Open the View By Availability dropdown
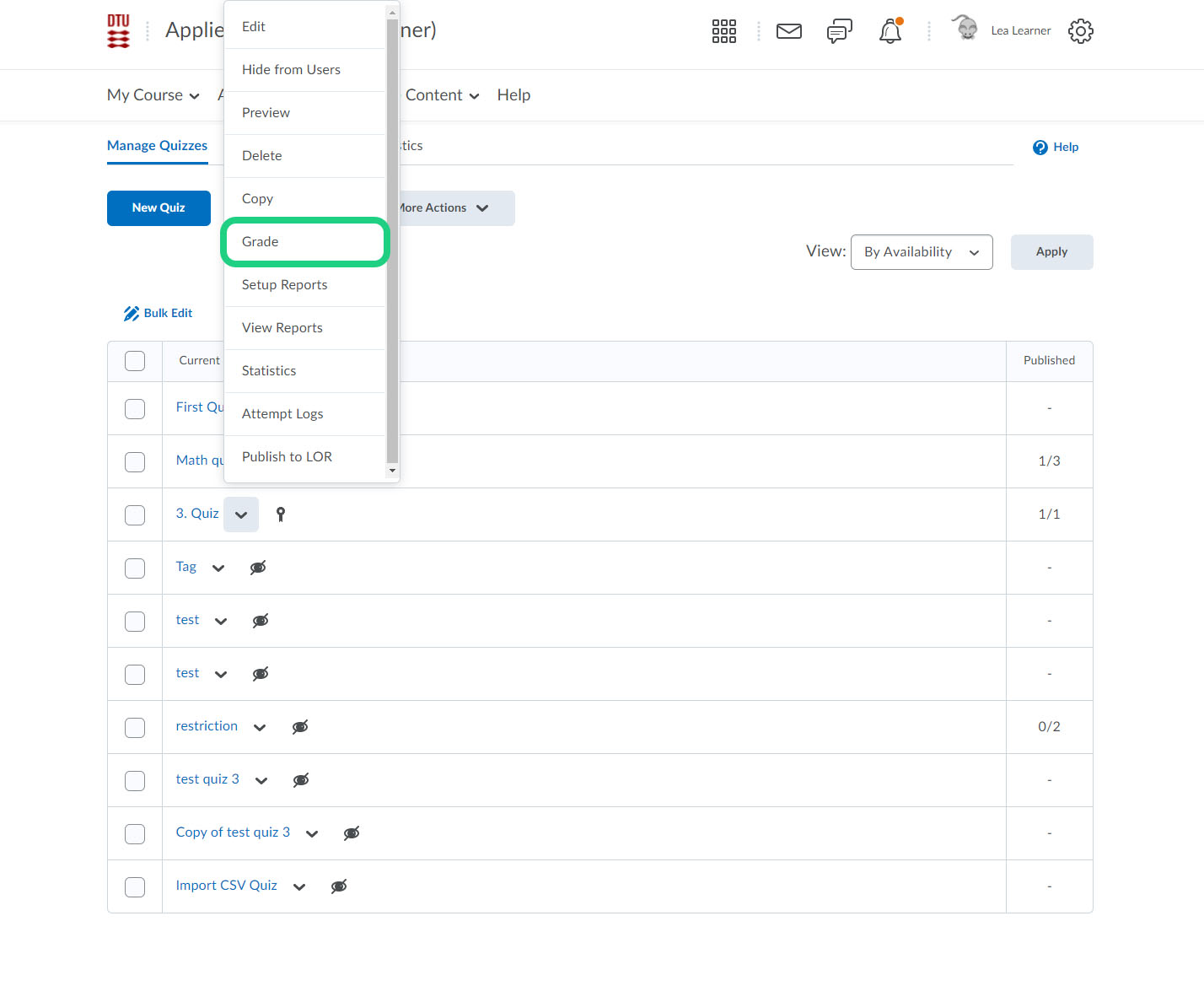The height and width of the screenshot is (1002, 1204). (x=922, y=252)
